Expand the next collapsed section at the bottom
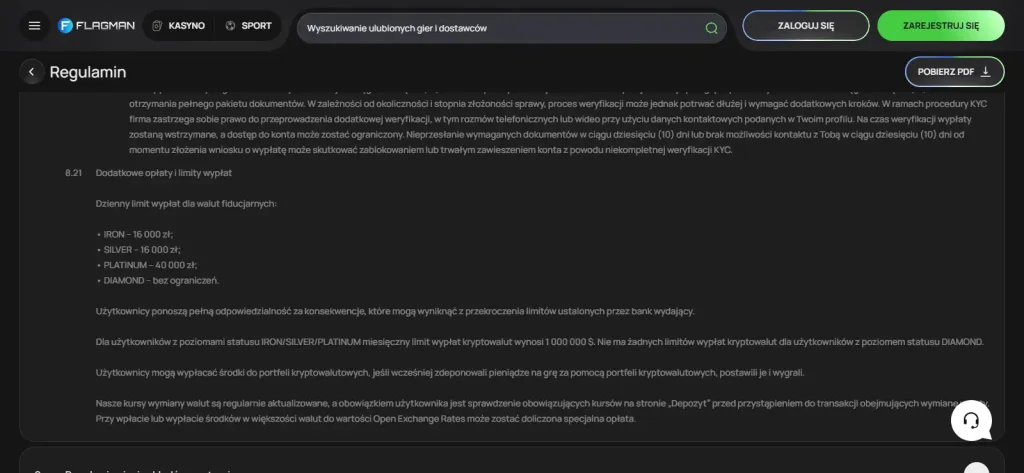The height and width of the screenshot is (473, 1024). click(x=976, y=468)
